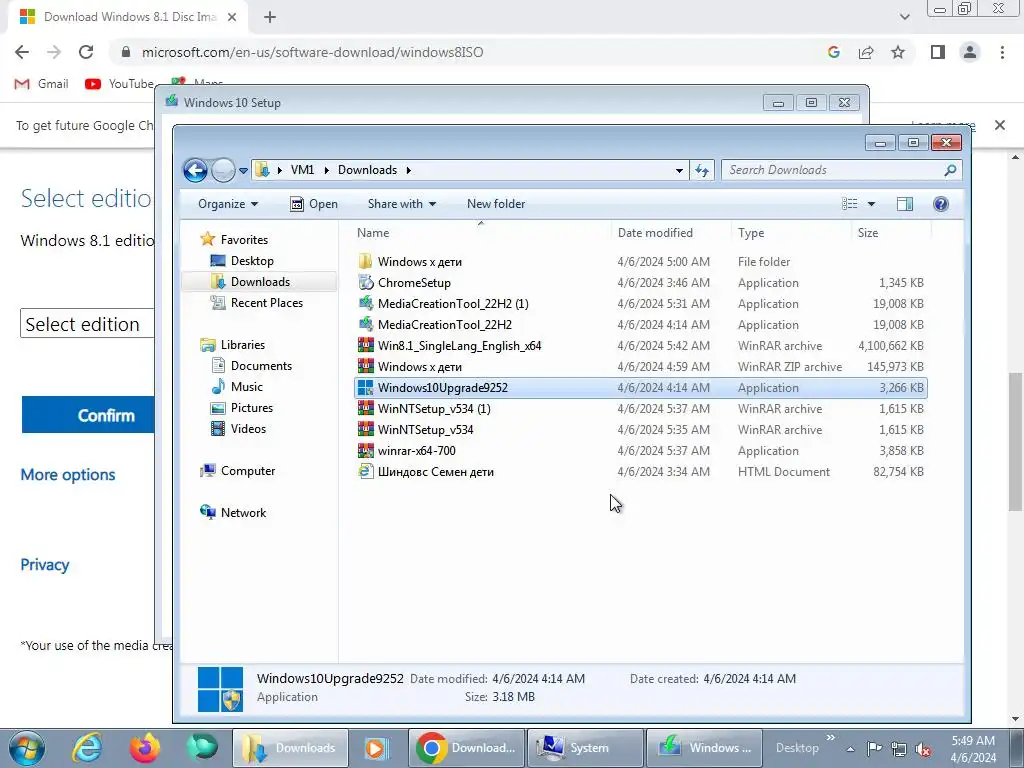Click Confirm button on Microsoft page

(x=88, y=415)
